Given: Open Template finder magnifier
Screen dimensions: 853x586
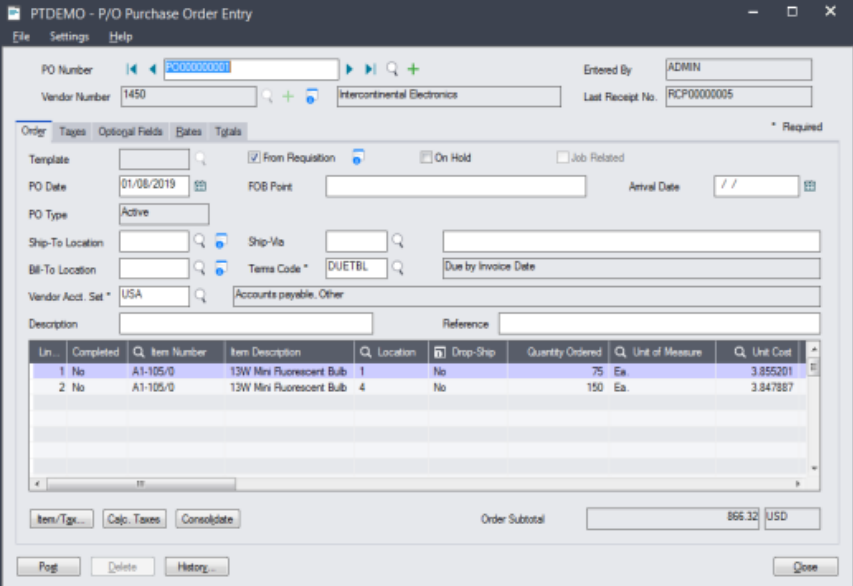Looking at the screenshot, I should pos(201,159).
